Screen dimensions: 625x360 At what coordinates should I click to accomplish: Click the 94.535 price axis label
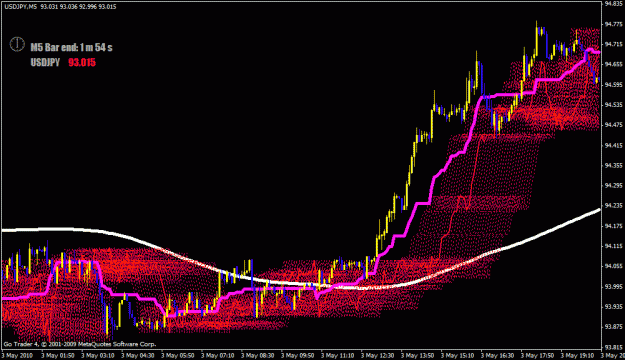tap(613, 105)
